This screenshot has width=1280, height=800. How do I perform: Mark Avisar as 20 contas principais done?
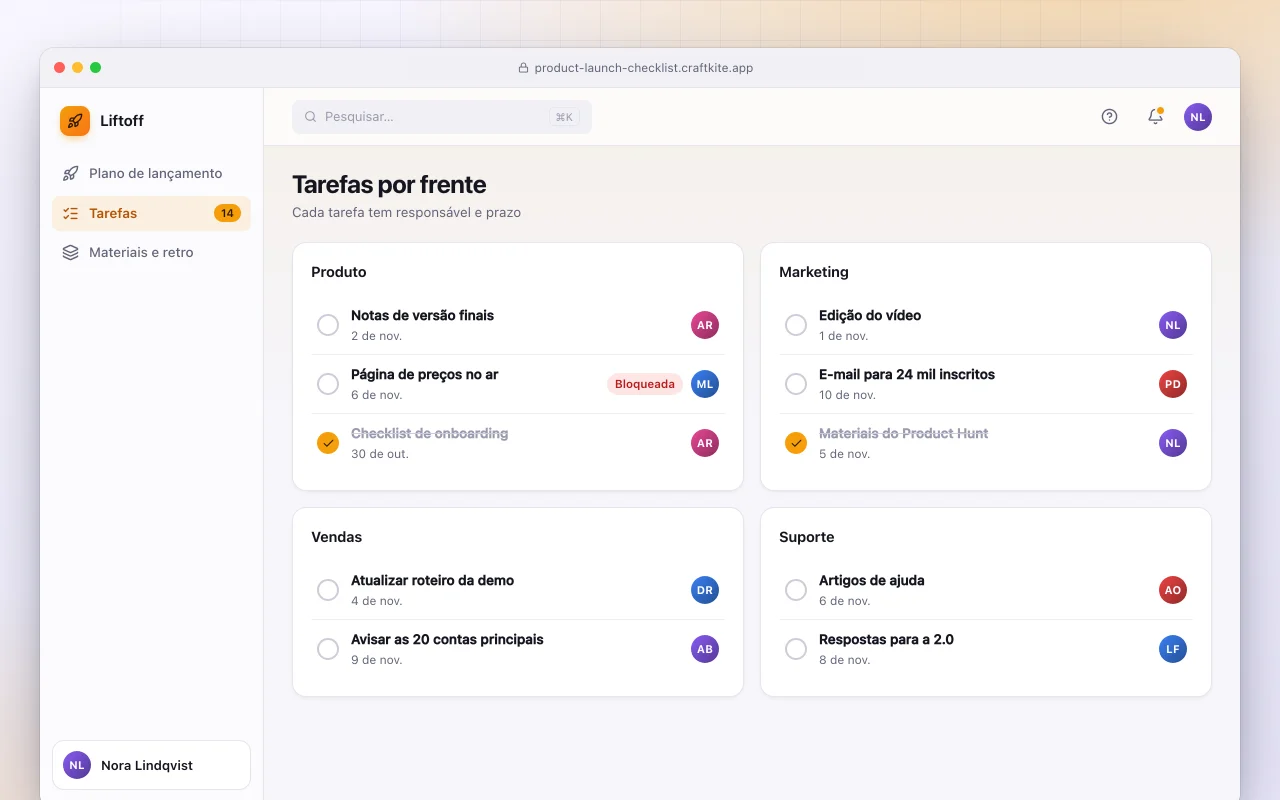(328, 649)
